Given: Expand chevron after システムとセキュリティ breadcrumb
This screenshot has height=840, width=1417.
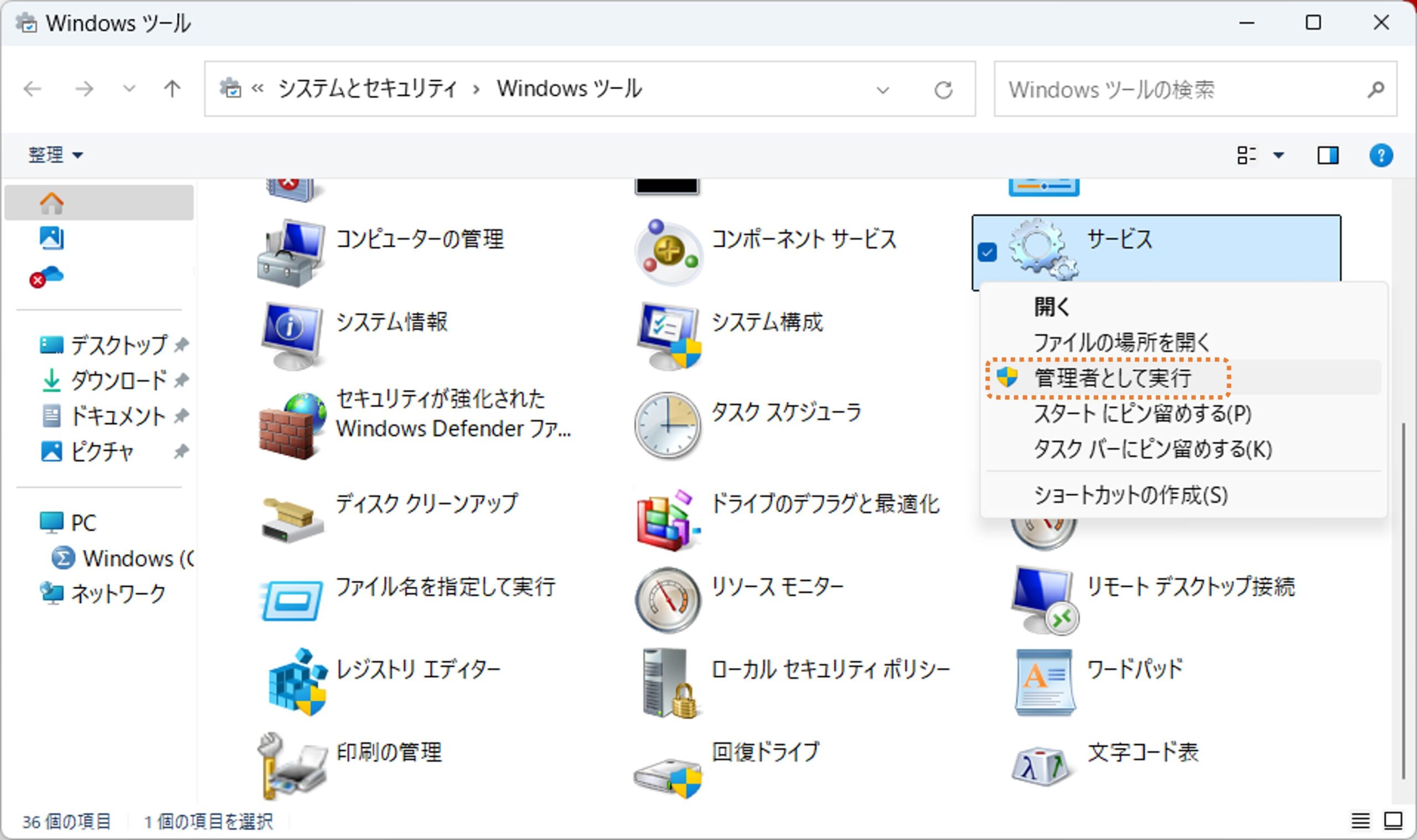Looking at the screenshot, I should coord(477,89).
